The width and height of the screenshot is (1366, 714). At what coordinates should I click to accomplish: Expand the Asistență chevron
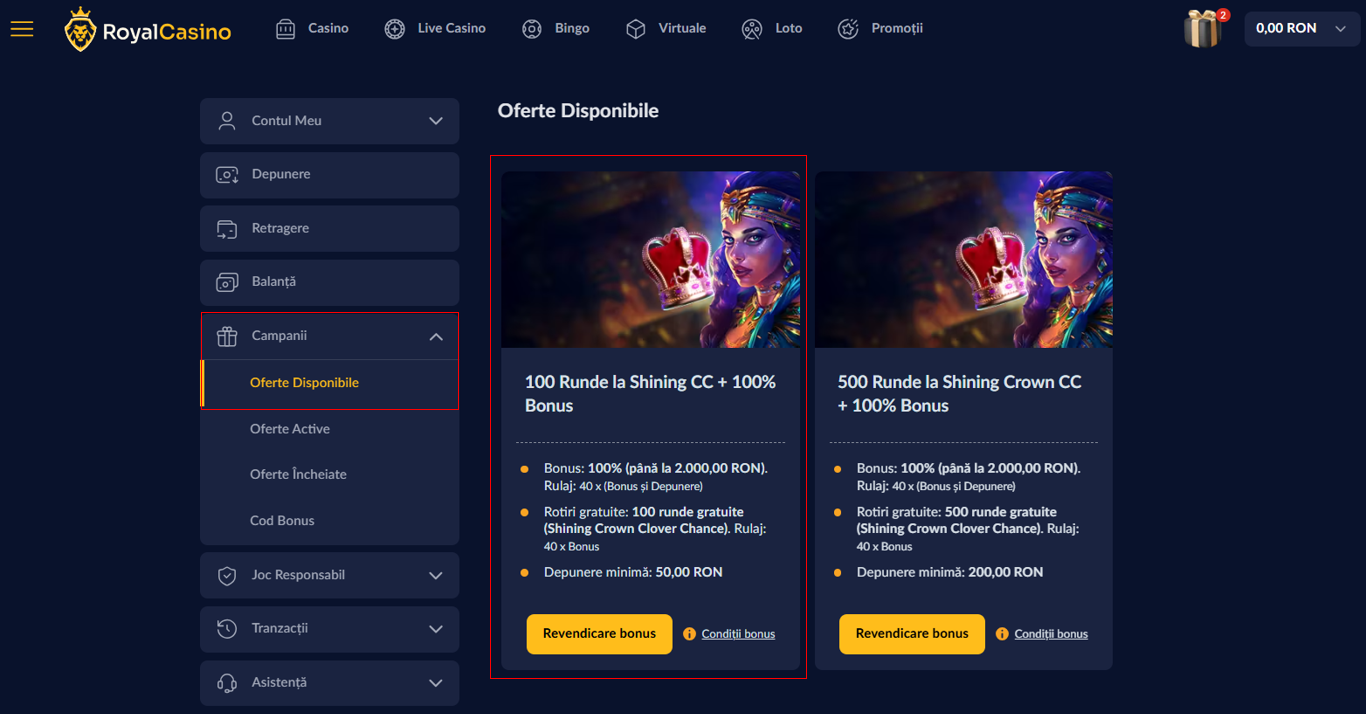(436, 683)
